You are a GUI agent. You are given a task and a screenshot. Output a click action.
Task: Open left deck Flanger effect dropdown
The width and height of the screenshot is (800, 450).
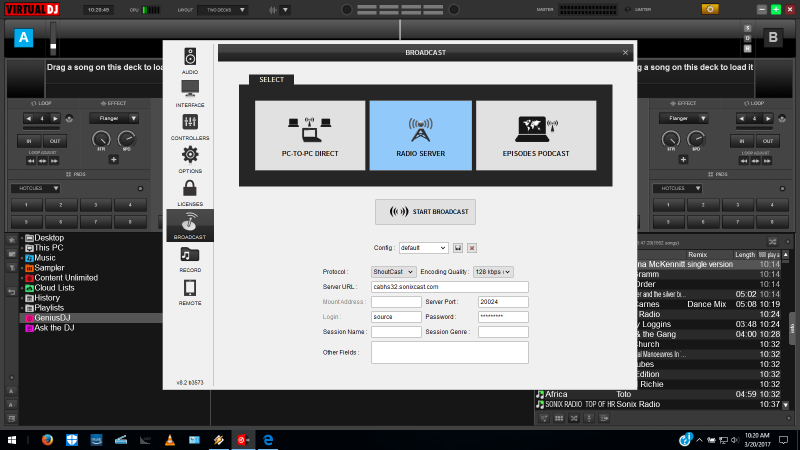[x=114, y=118]
